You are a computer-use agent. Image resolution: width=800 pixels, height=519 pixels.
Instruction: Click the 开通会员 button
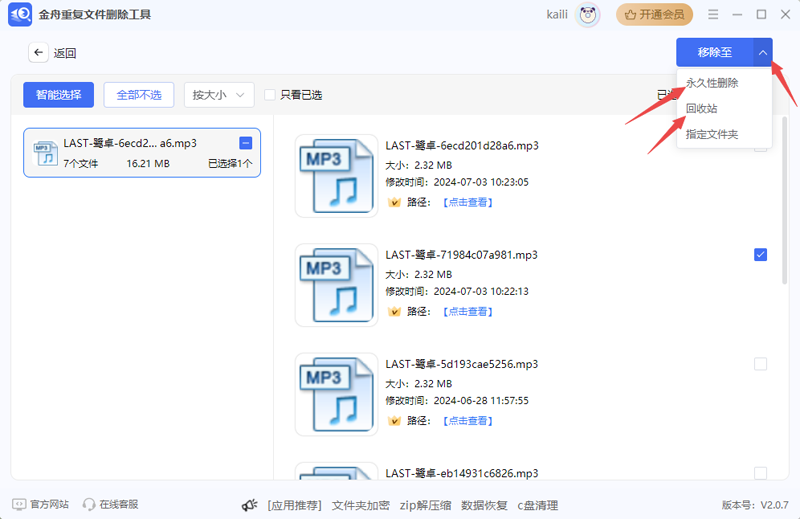(x=654, y=15)
